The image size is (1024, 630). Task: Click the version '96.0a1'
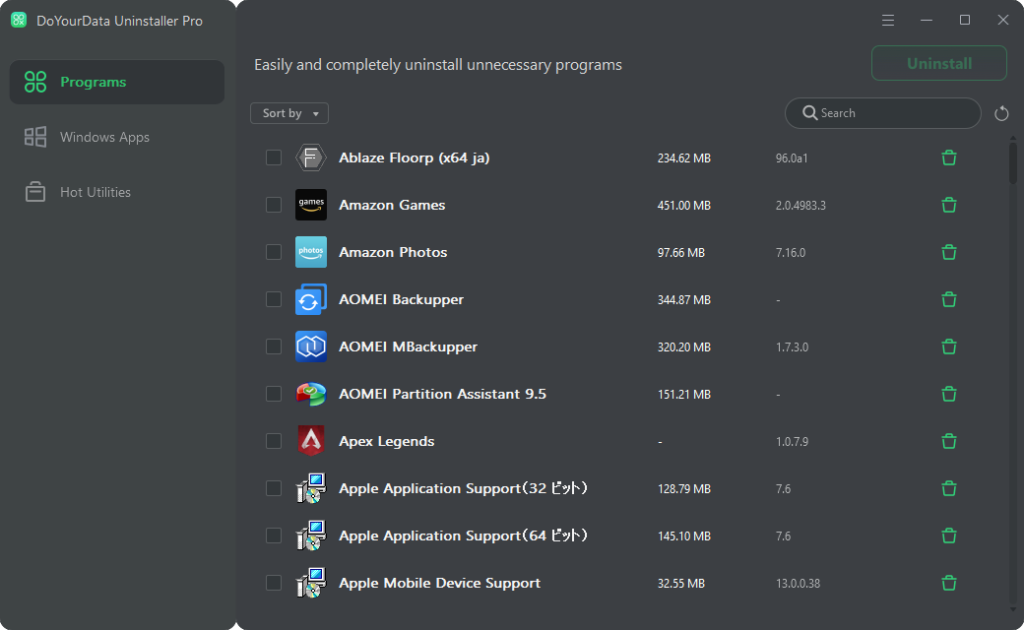point(792,159)
